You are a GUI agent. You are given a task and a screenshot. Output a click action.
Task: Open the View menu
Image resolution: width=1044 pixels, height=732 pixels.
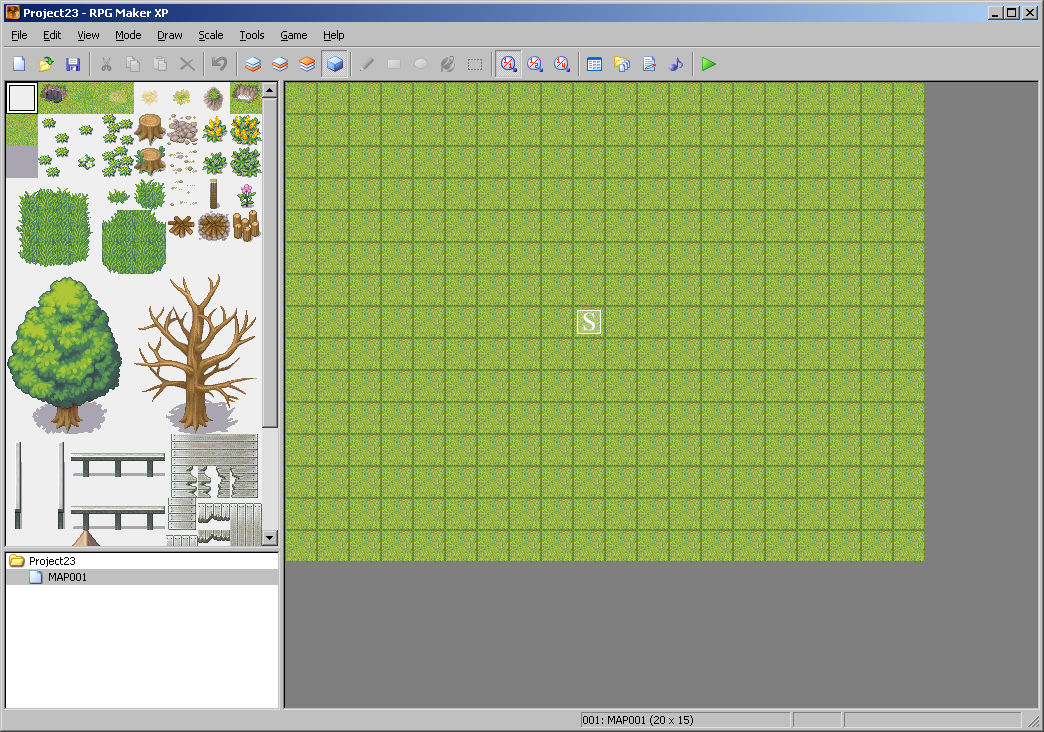pos(88,35)
